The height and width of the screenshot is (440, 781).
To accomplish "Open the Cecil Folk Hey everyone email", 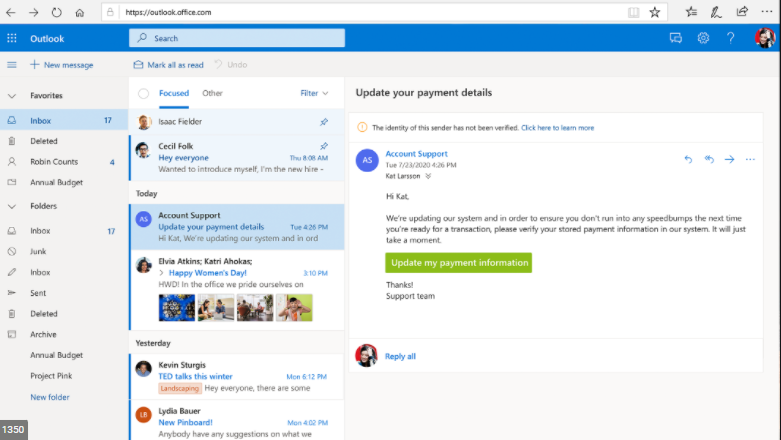I will pos(237,157).
